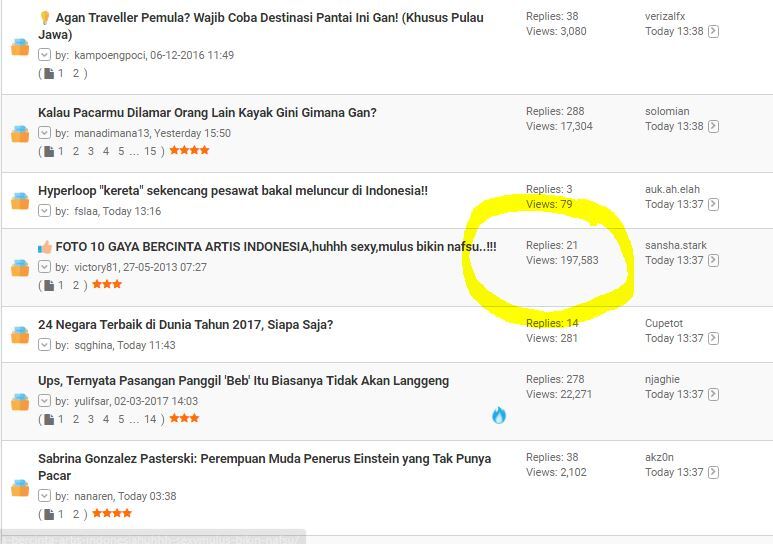Open page 14 of Ups Ternyata Pasangan thread
The image size is (773, 544).
(x=150, y=419)
